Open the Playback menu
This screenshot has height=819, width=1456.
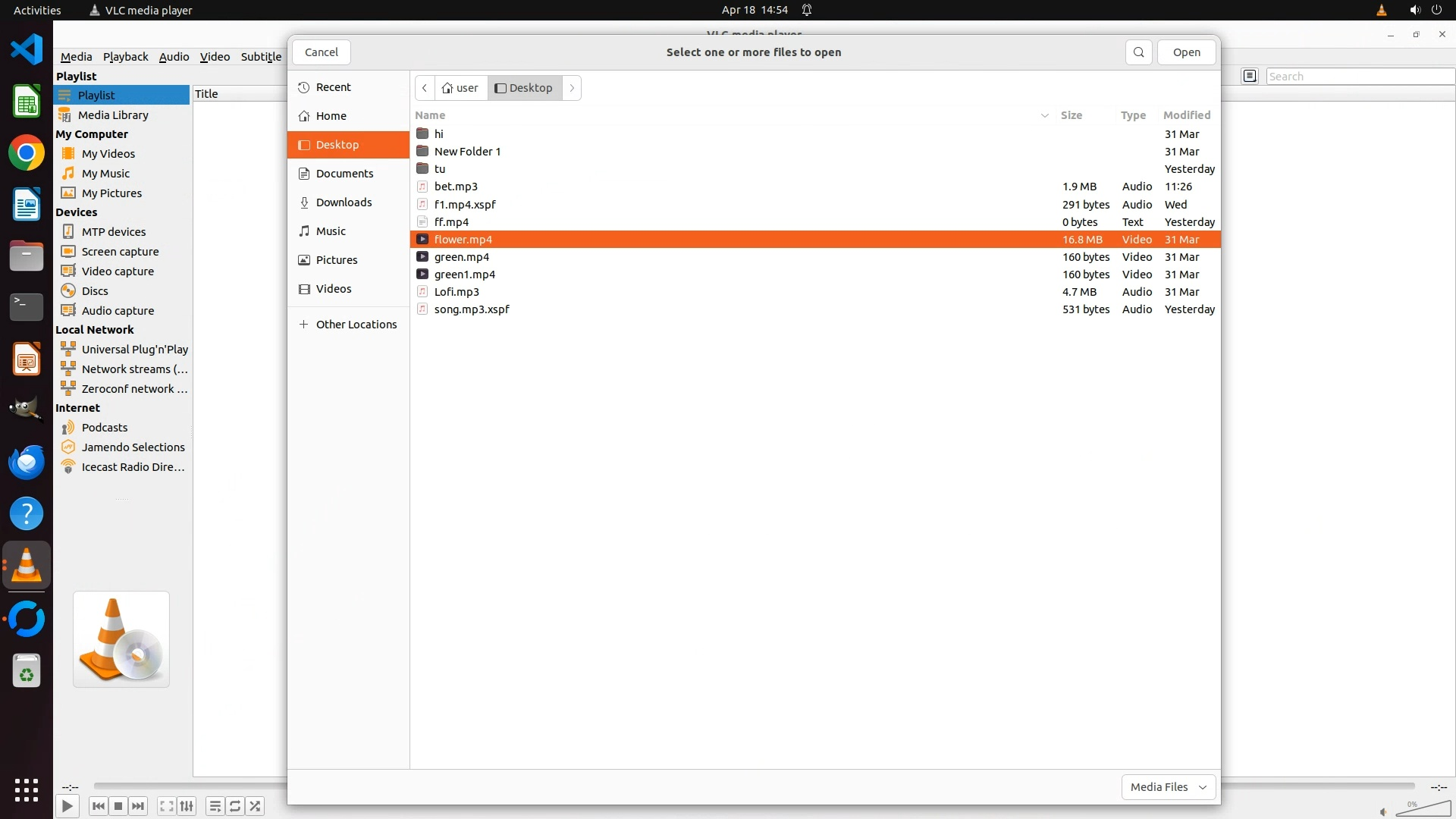(x=125, y=56)
